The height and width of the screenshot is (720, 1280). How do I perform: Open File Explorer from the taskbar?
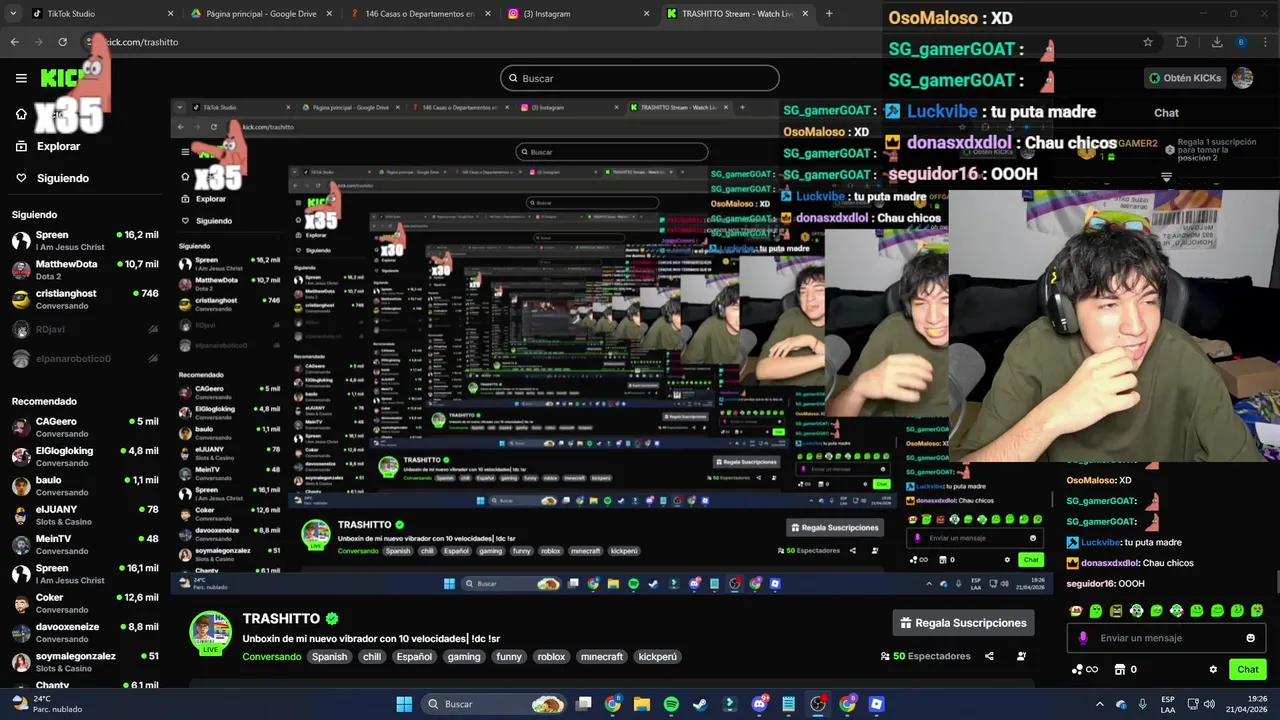coord(642,704)
